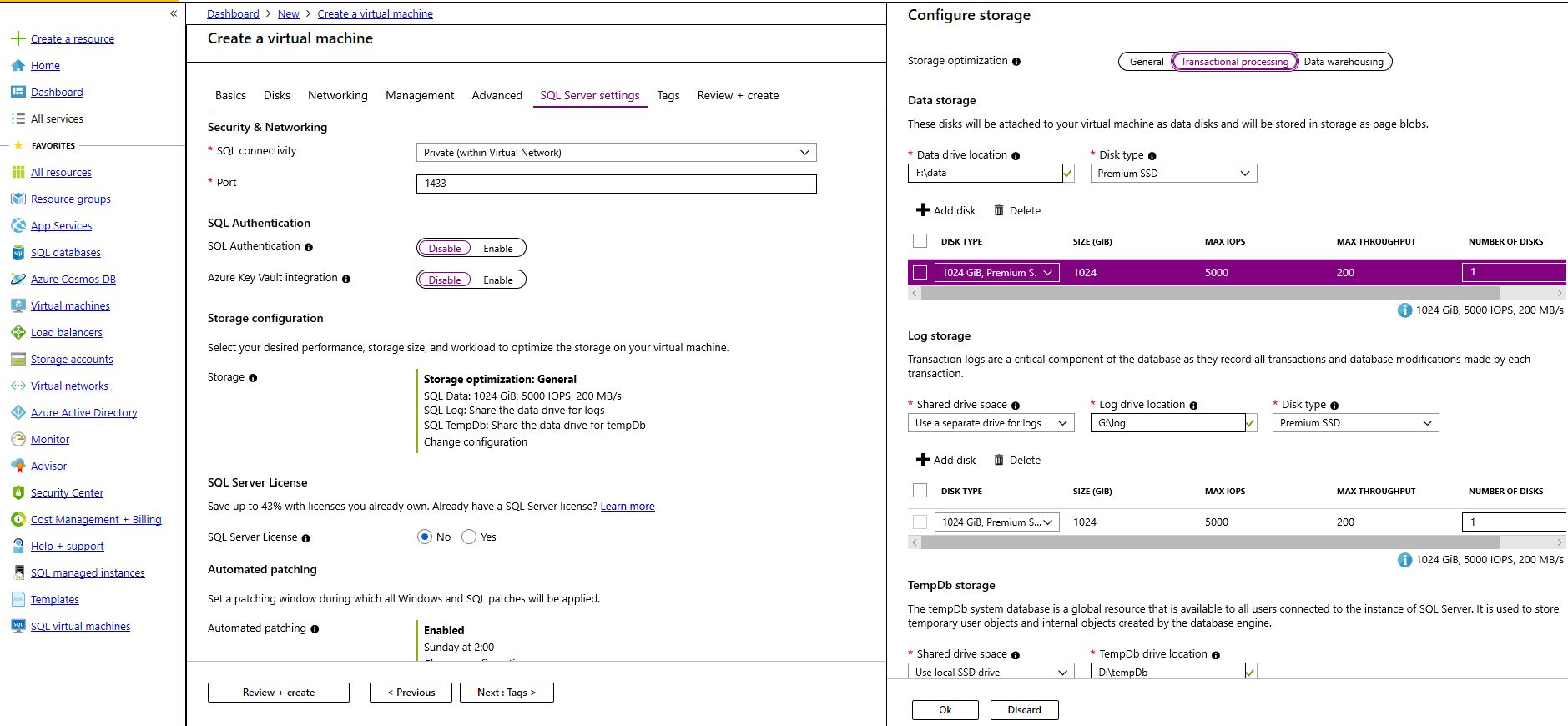The width and height of the screenshot is (1568, 726).
Task: Open the Review + create tab
Action: click(x=738, y=96)
